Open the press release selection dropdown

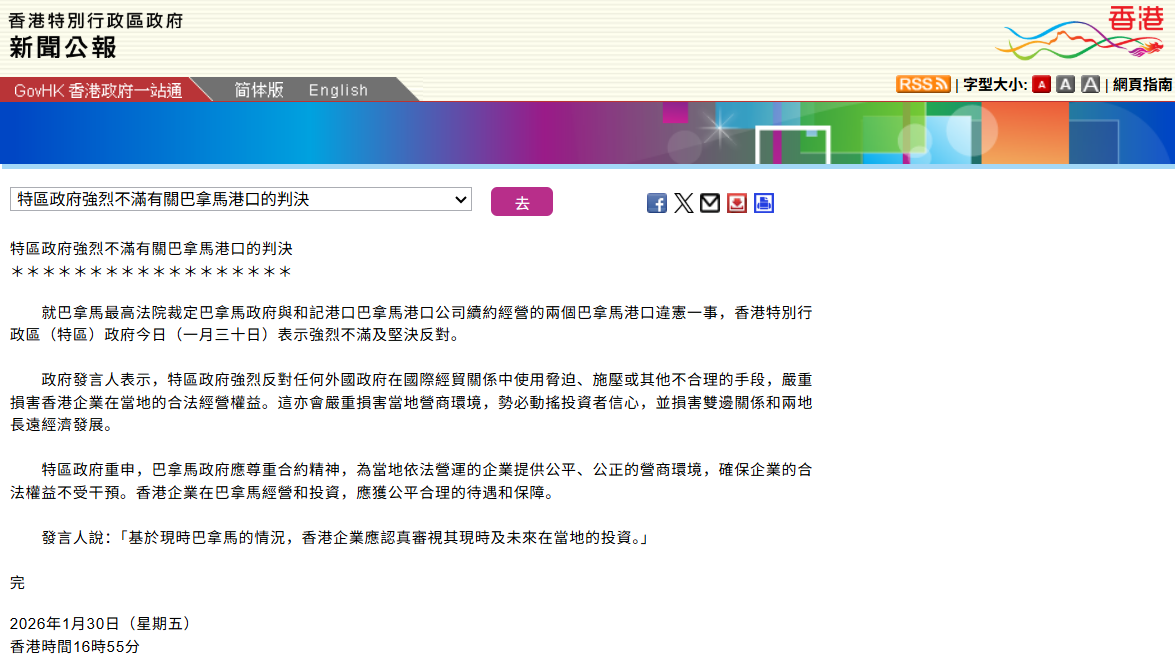pyautogui.click(x=238, y=199)
